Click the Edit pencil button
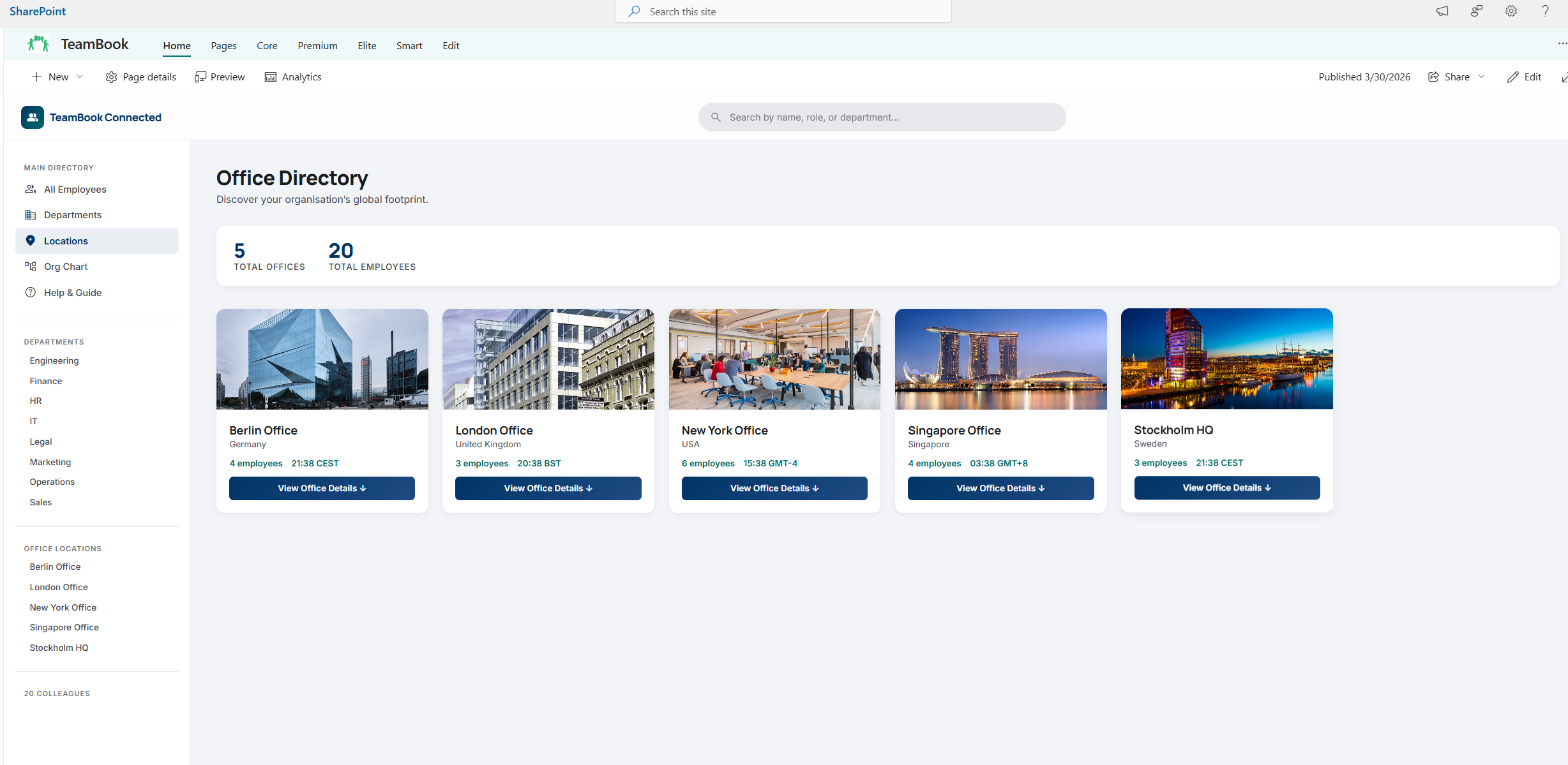The width and height of the screenshot is (1568, 765). coord(1524,77)
